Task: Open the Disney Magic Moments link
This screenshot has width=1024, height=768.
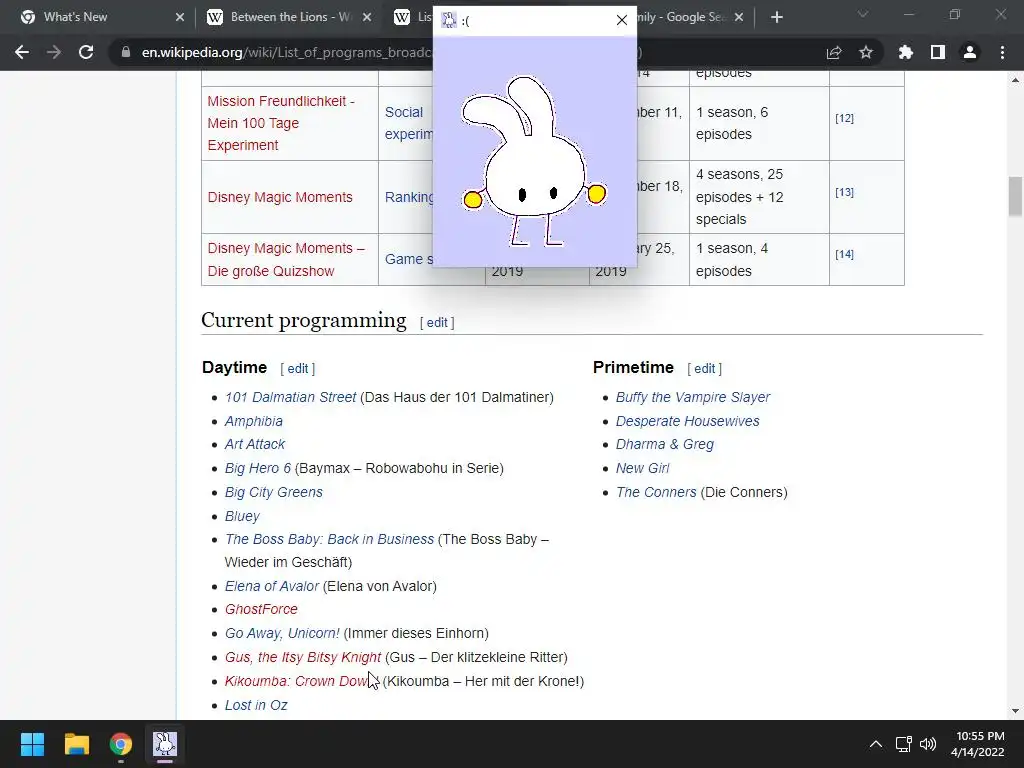Action: point(280,197)
